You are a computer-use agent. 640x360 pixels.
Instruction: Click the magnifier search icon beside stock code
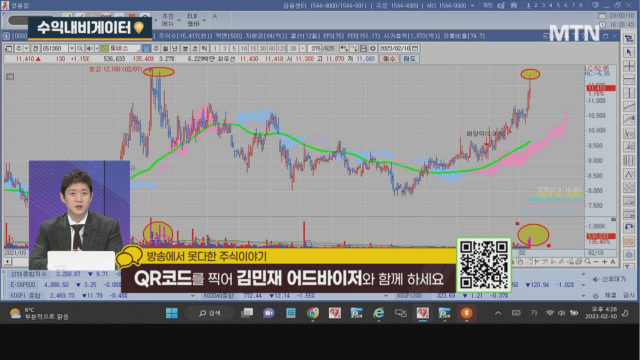[80, 49]
